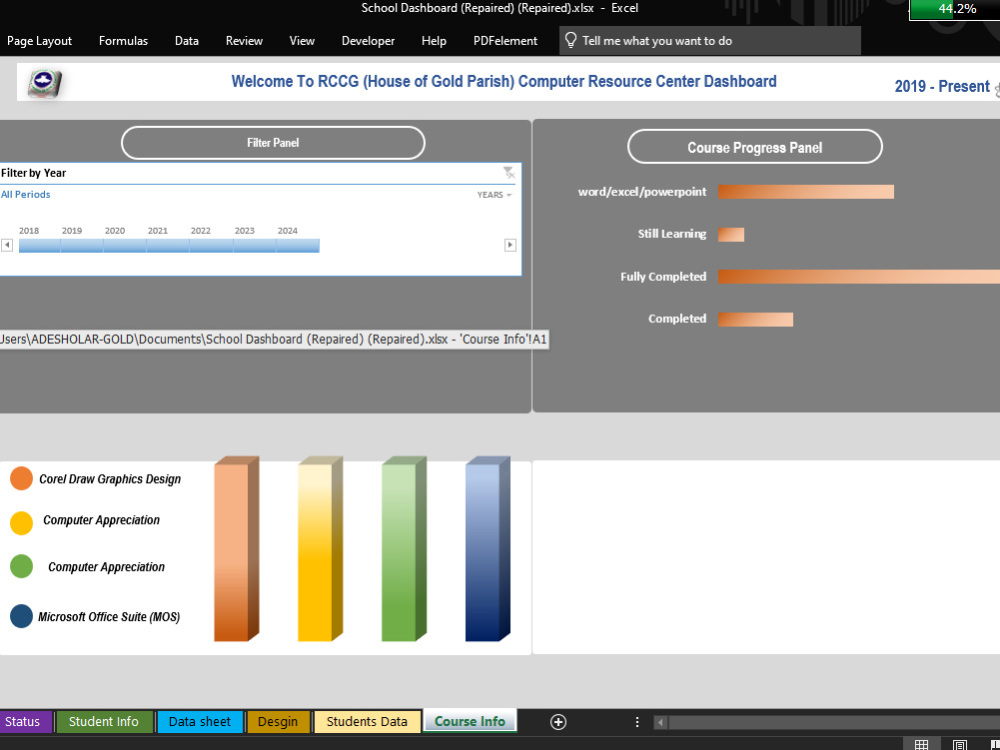Screen dimensions: 1000x750
Task: Select the Course Info sheet tab
Action: click(x=470, y=721)
